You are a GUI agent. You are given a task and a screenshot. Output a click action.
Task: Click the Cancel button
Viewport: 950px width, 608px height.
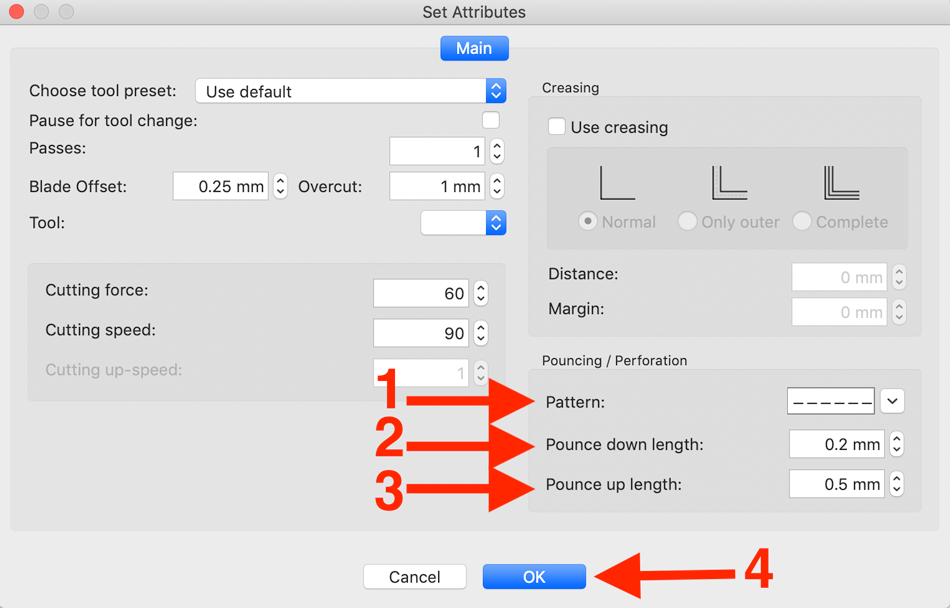415,577
